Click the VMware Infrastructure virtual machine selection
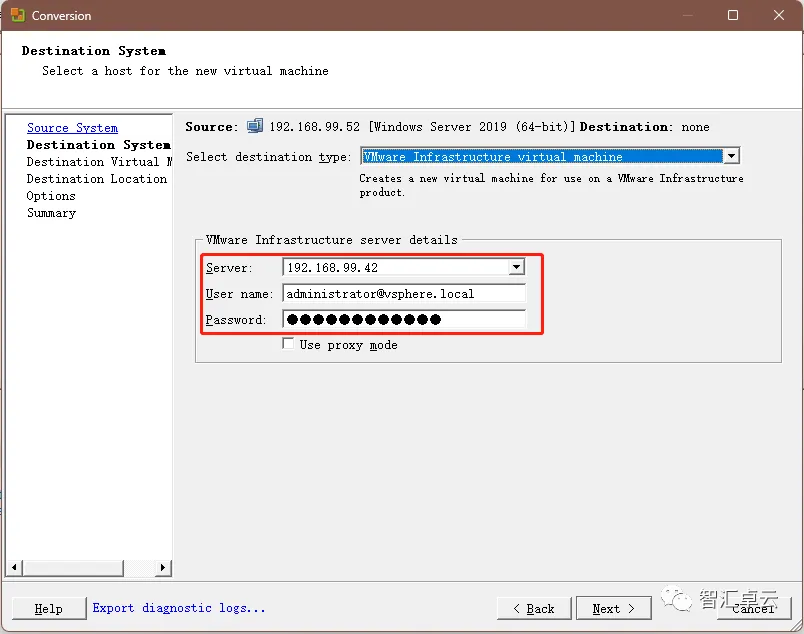This screenshot has height=634, width=804. [541, 156]
